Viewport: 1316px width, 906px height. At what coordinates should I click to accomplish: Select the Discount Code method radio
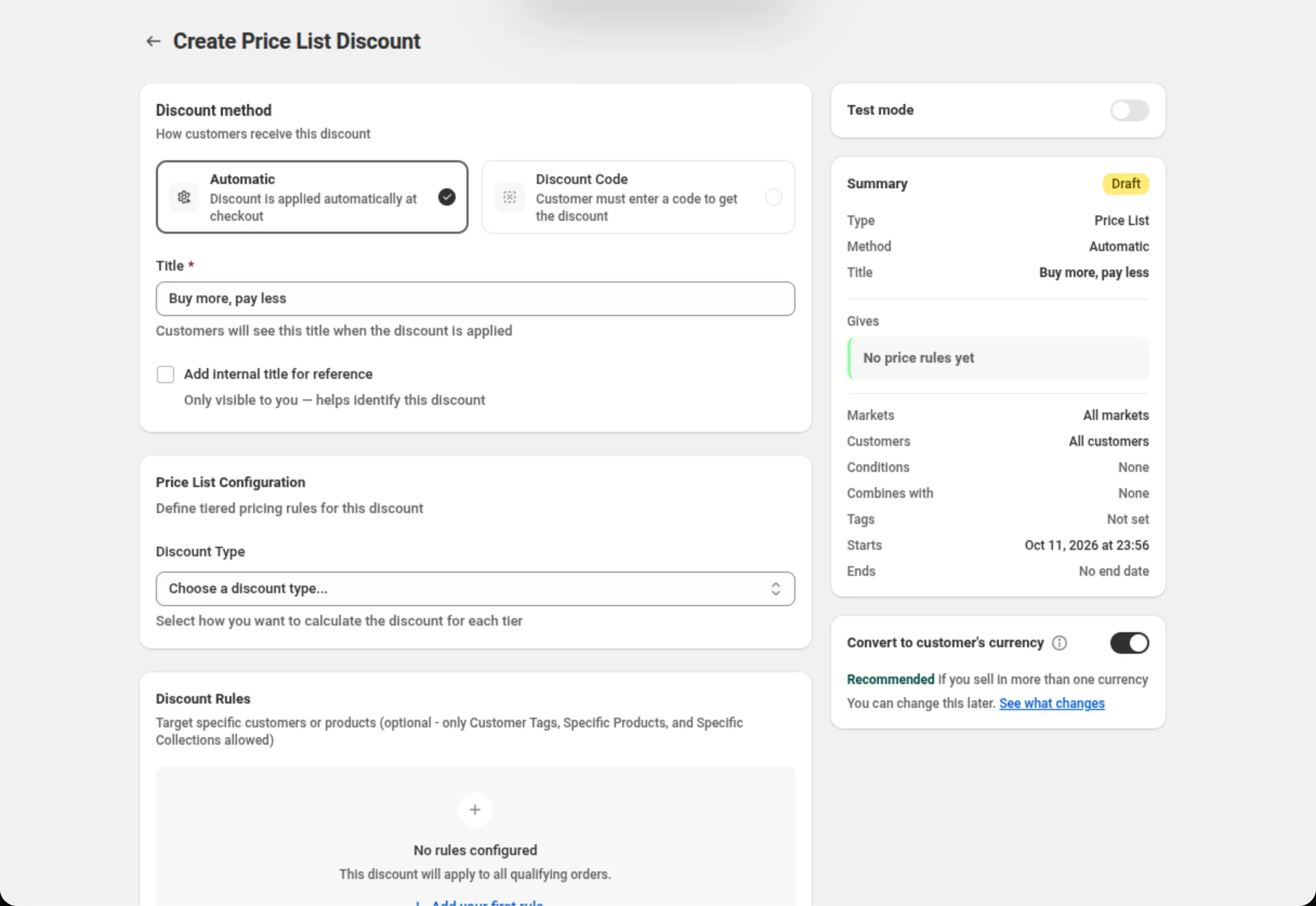[773, 197]
